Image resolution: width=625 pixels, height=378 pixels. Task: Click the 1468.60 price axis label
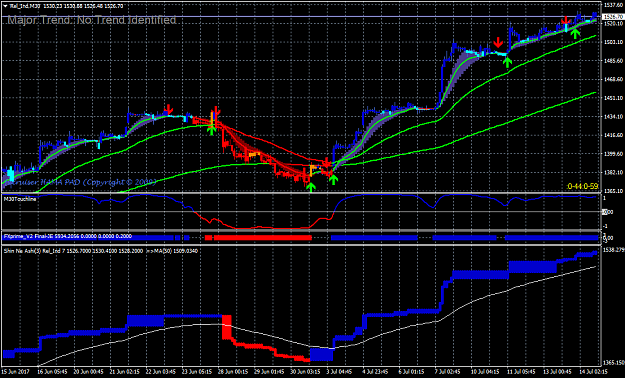(x=614, y=79)
